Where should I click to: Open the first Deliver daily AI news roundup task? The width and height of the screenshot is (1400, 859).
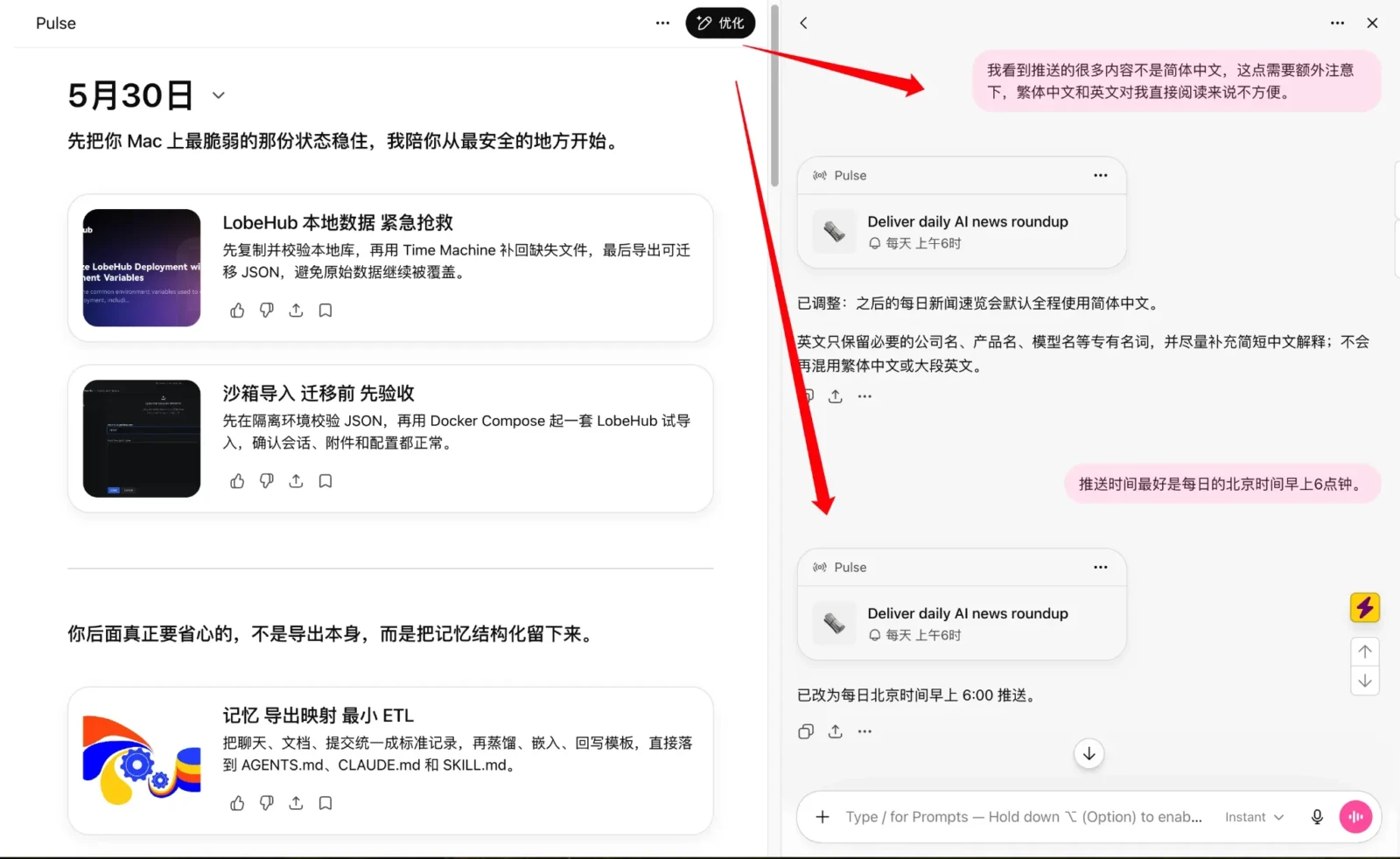pyautogui.click(x=962, y=231)
